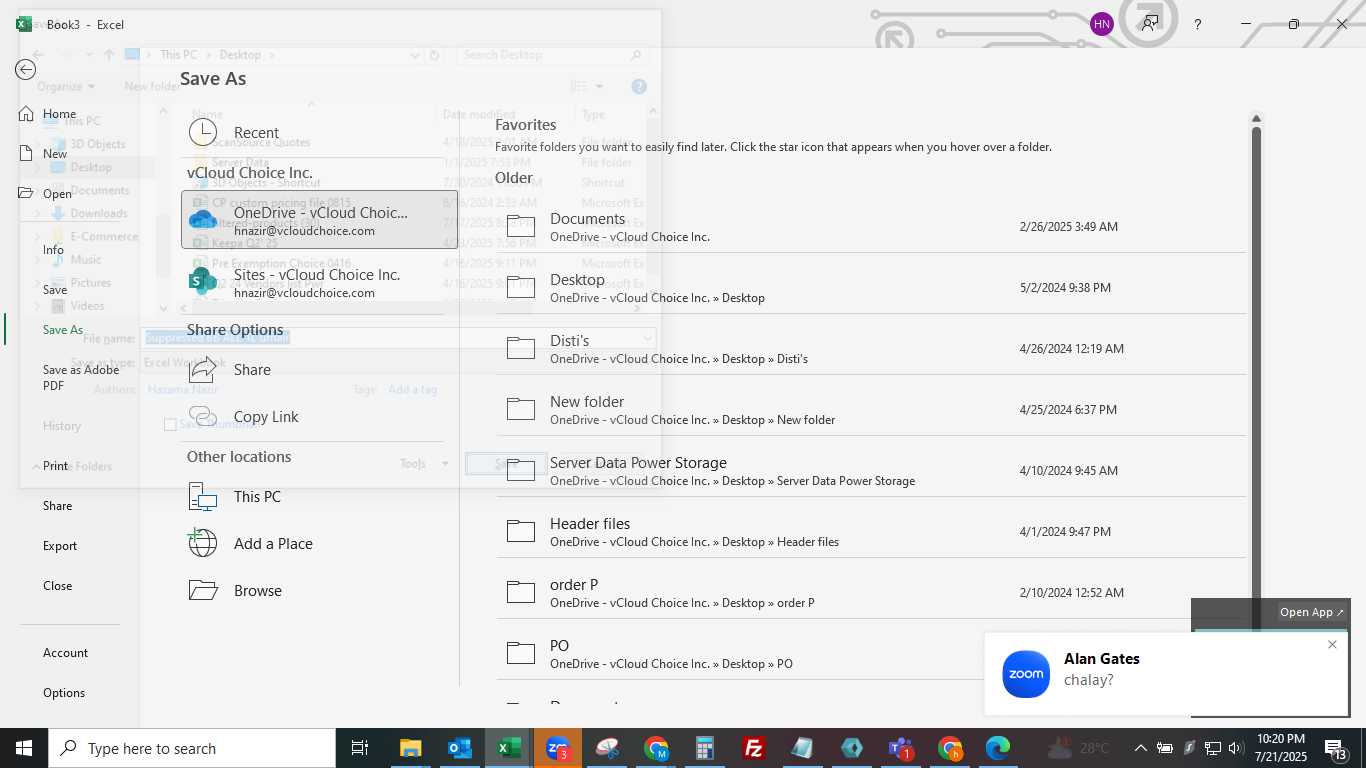Open Account in the backstage menu
The width and height of the screenshot is (1366, 768).
pyautogui.click(x=66, y=652)
